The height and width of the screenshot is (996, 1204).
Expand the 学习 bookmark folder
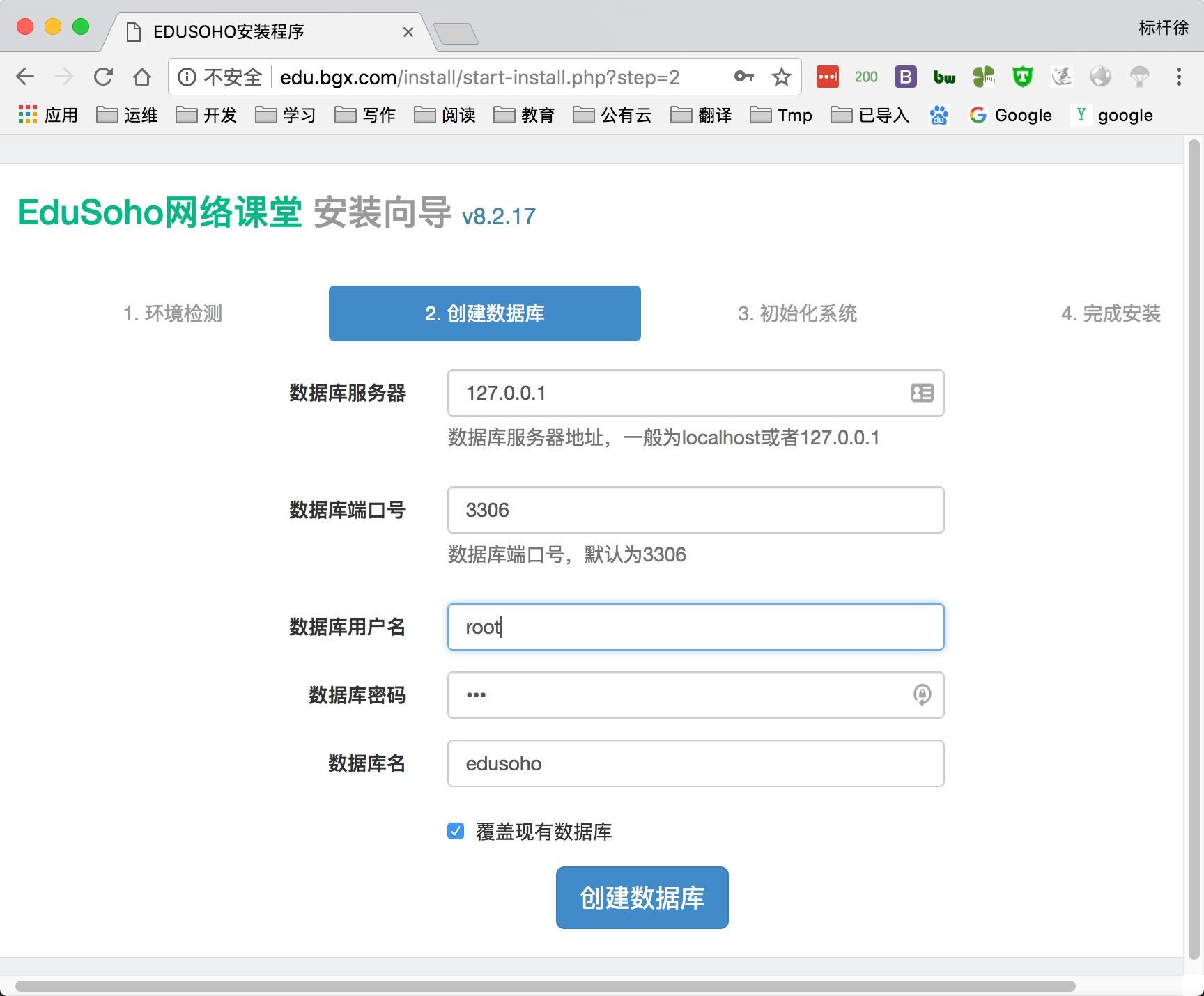(x=286, y=115)
